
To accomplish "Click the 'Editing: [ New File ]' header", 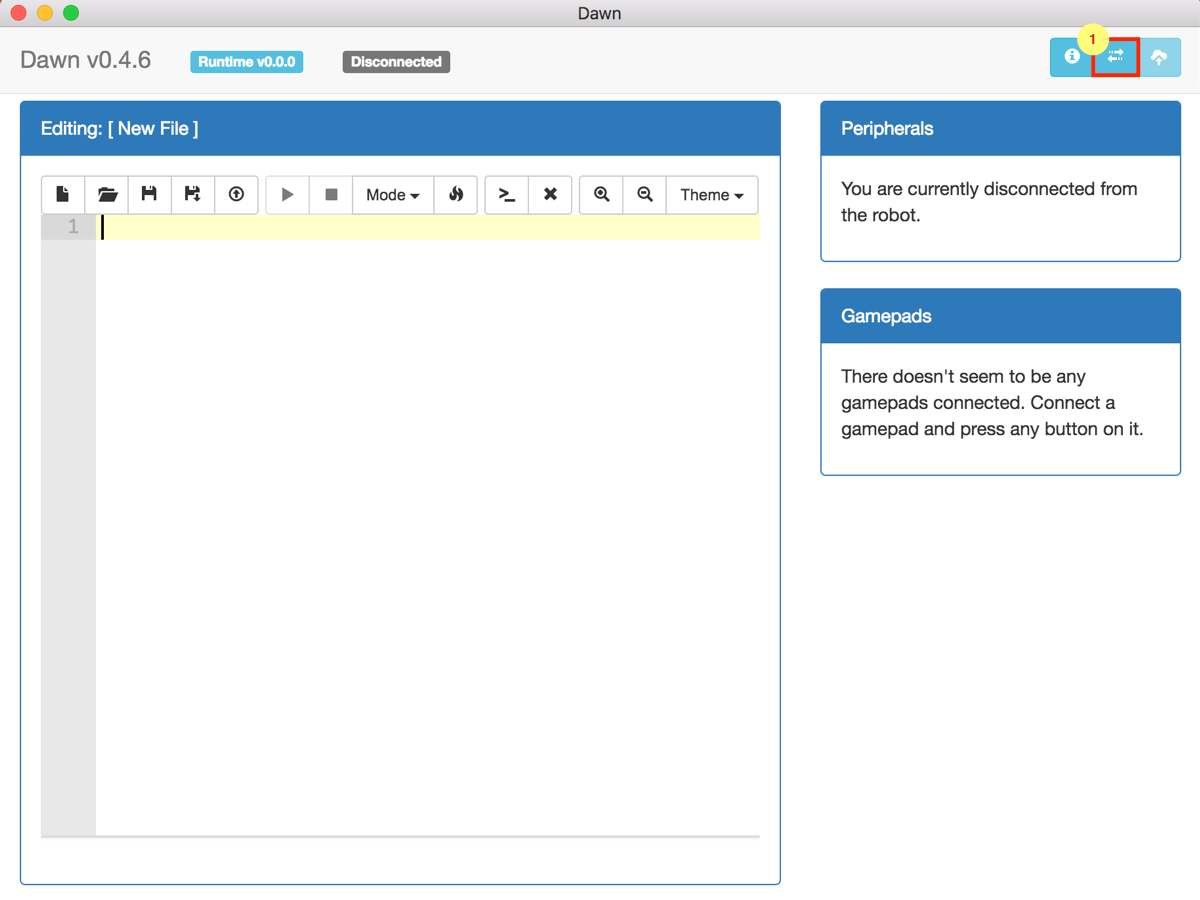I will [x=400, y=128].
